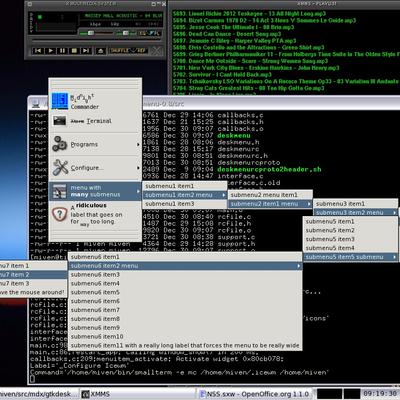The height and width of the screenshot is (400, 400).
Task: Click deskmenurcproto2header.sh in terminal listing
Action: [x=269, y=169]
